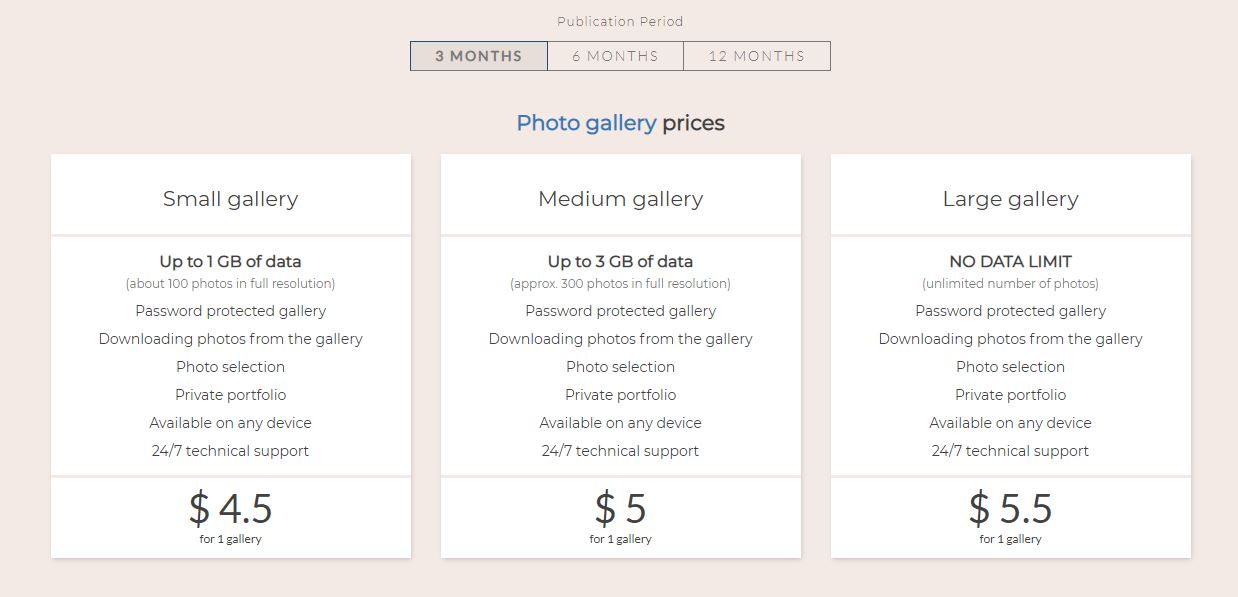The width and height of the screenshot is (1238, 597).
Task: Select the Medium gallery plan heading
Action: point(621,199)
